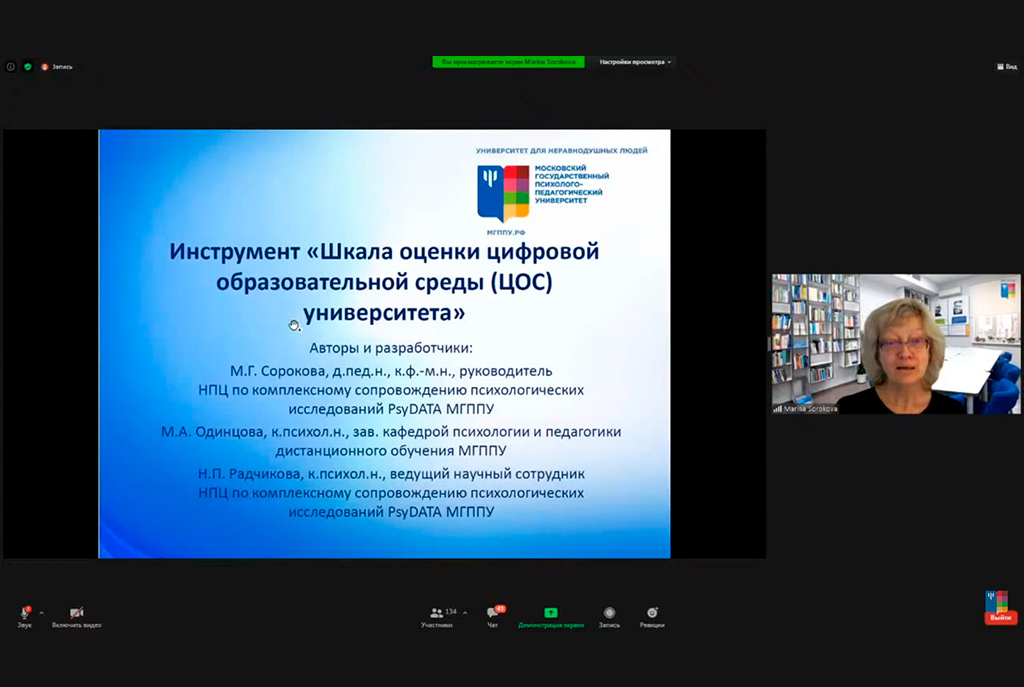Expand audio options arrow next to Звук
The height and width of the screenshot is (687, 1024).
click(41, 613)
